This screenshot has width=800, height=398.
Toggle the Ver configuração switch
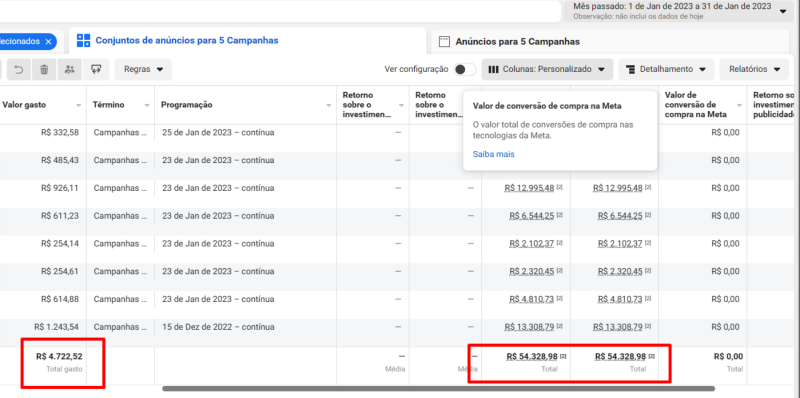[x=465, y=69]
